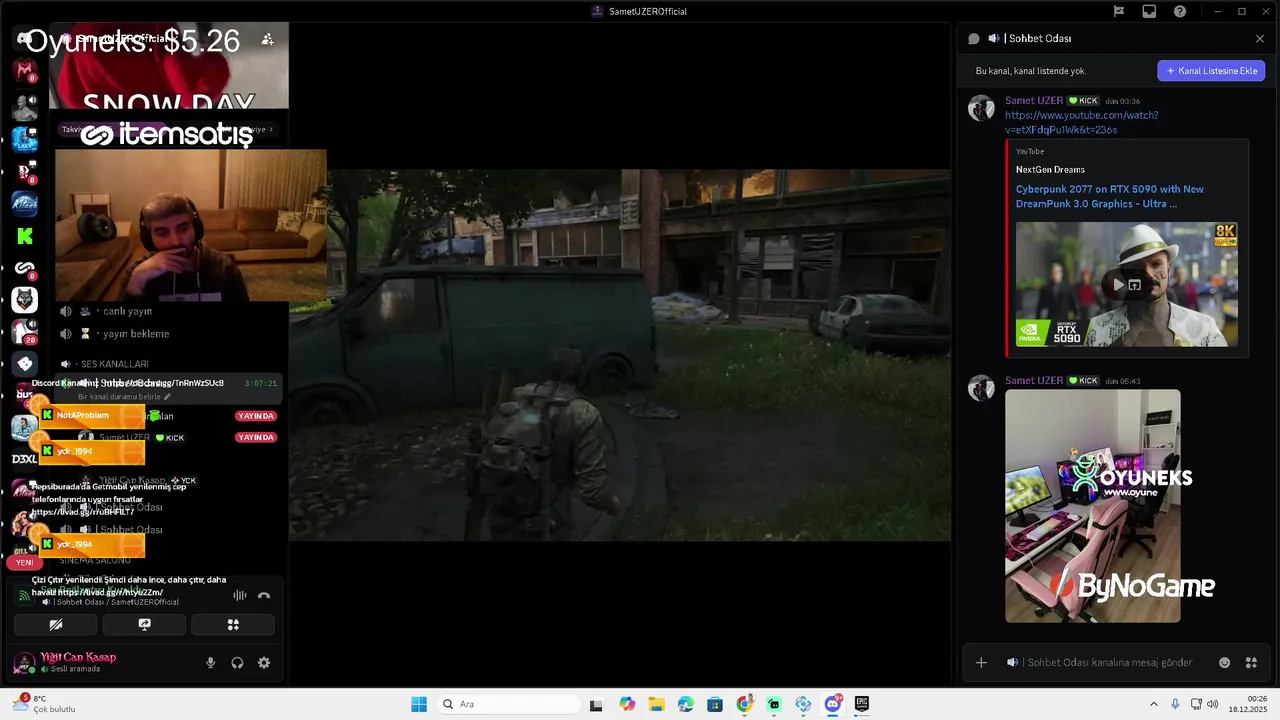The width and height of the screenshot is (1280, 720).
Task: Open the Kitana server icon
Action: tap(25, 203)
